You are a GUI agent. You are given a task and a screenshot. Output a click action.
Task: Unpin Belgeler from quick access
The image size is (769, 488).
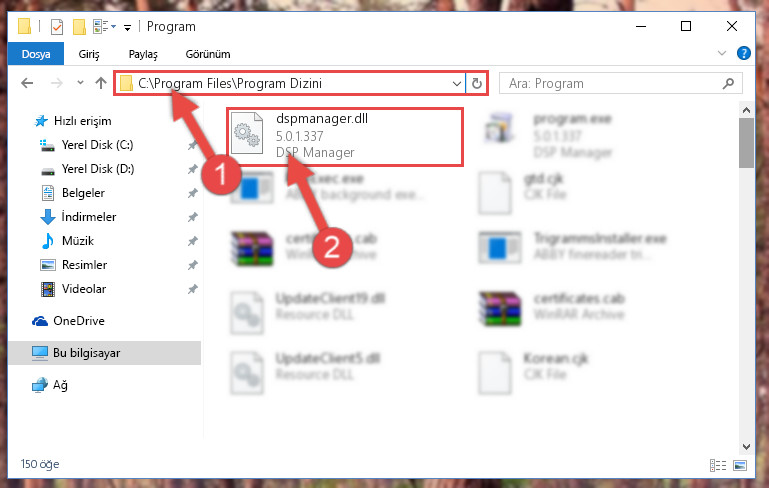tap(192, 193)
